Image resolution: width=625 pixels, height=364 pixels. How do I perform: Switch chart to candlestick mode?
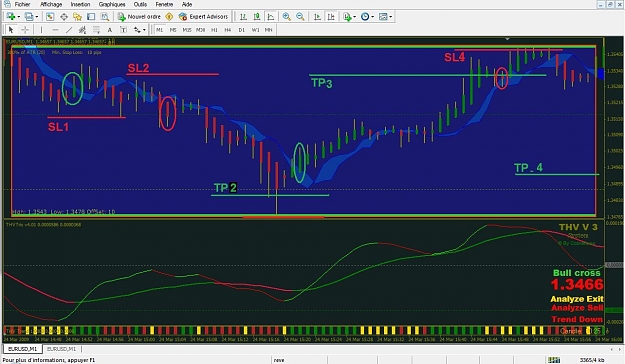pyautogui.click(x=257, y=17)
